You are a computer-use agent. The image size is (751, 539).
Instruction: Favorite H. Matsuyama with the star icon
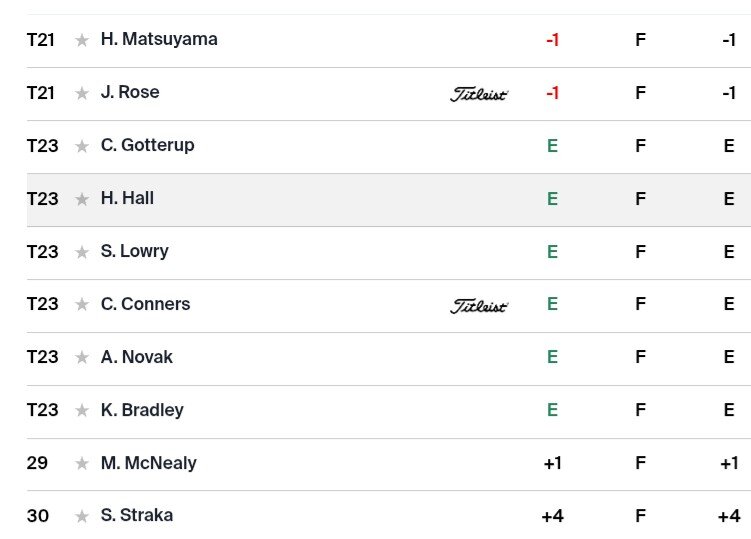point(82,40)
